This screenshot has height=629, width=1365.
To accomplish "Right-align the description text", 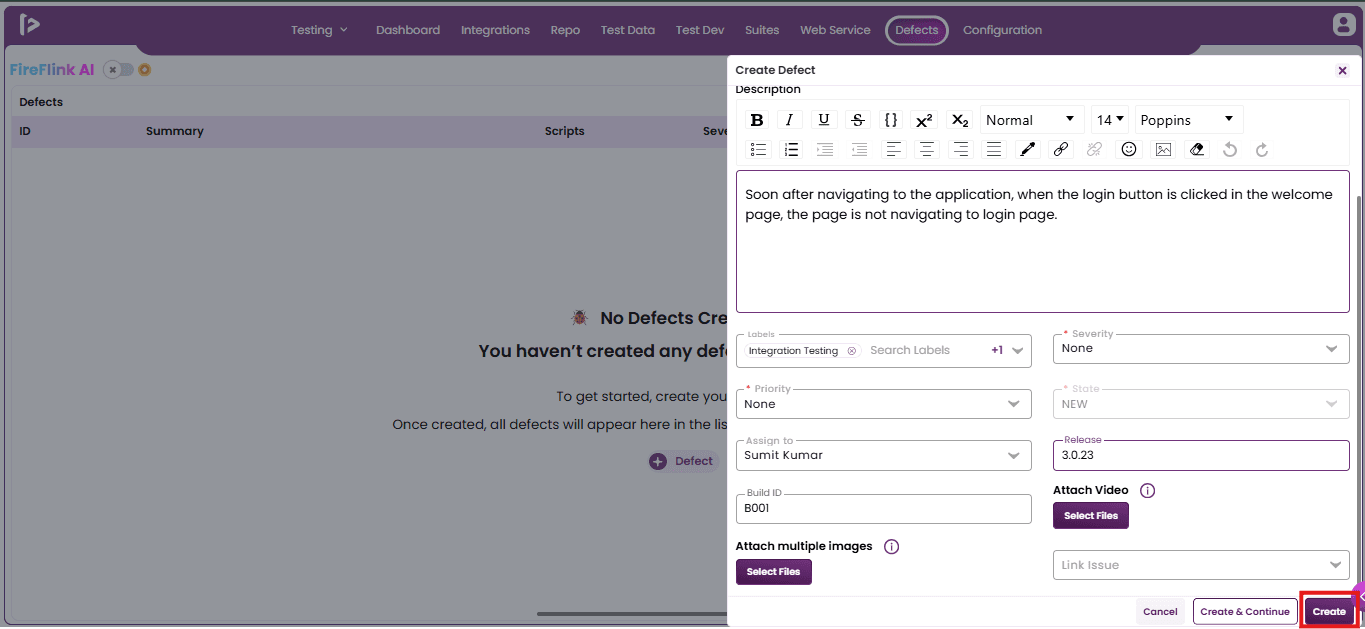I will (x=961, y=149).
